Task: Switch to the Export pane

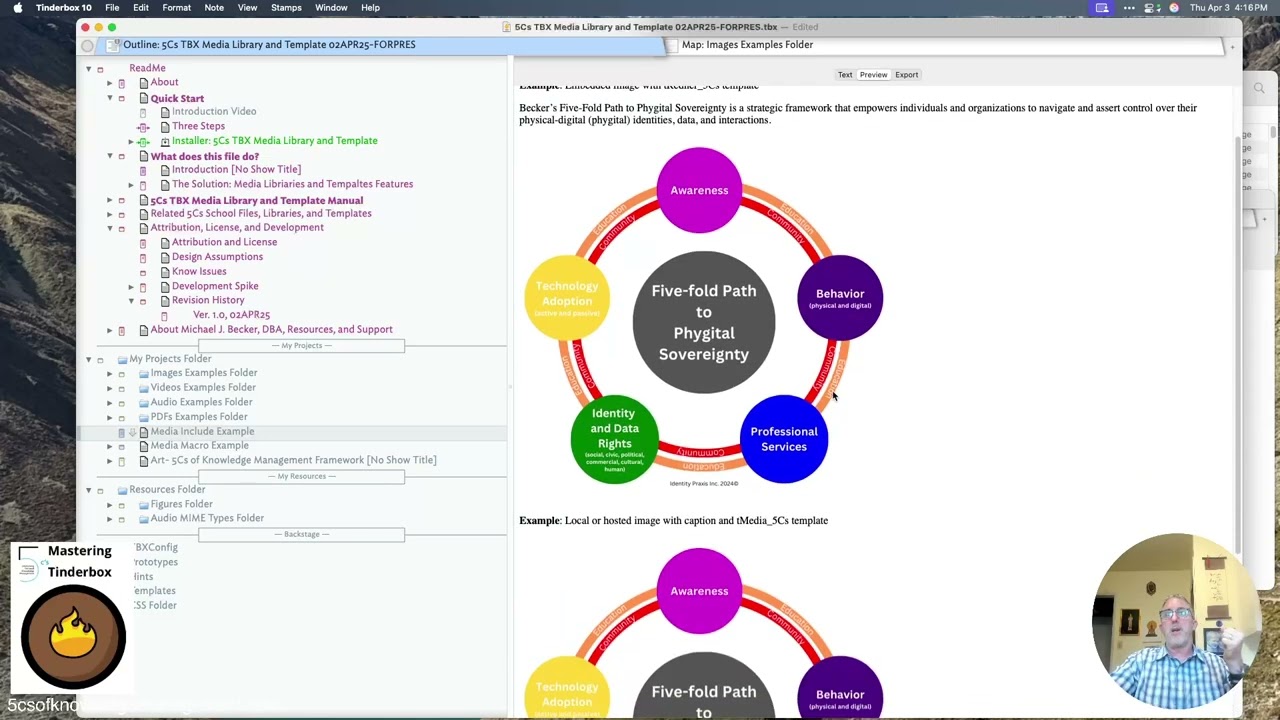Action: tap(907, 75)
